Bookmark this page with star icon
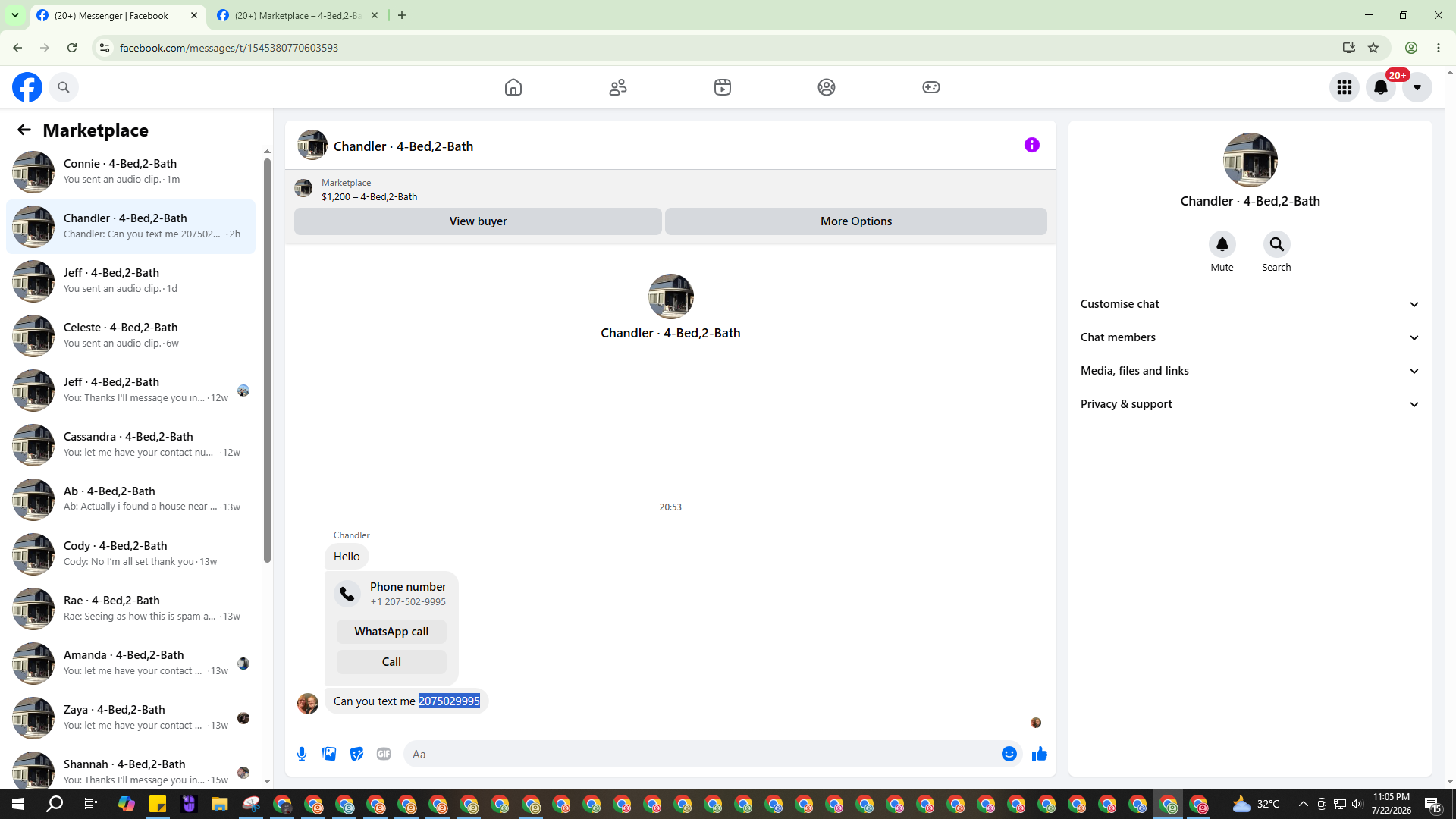The width and height of the screenshot is (1456, 819). pos(1373,48)
